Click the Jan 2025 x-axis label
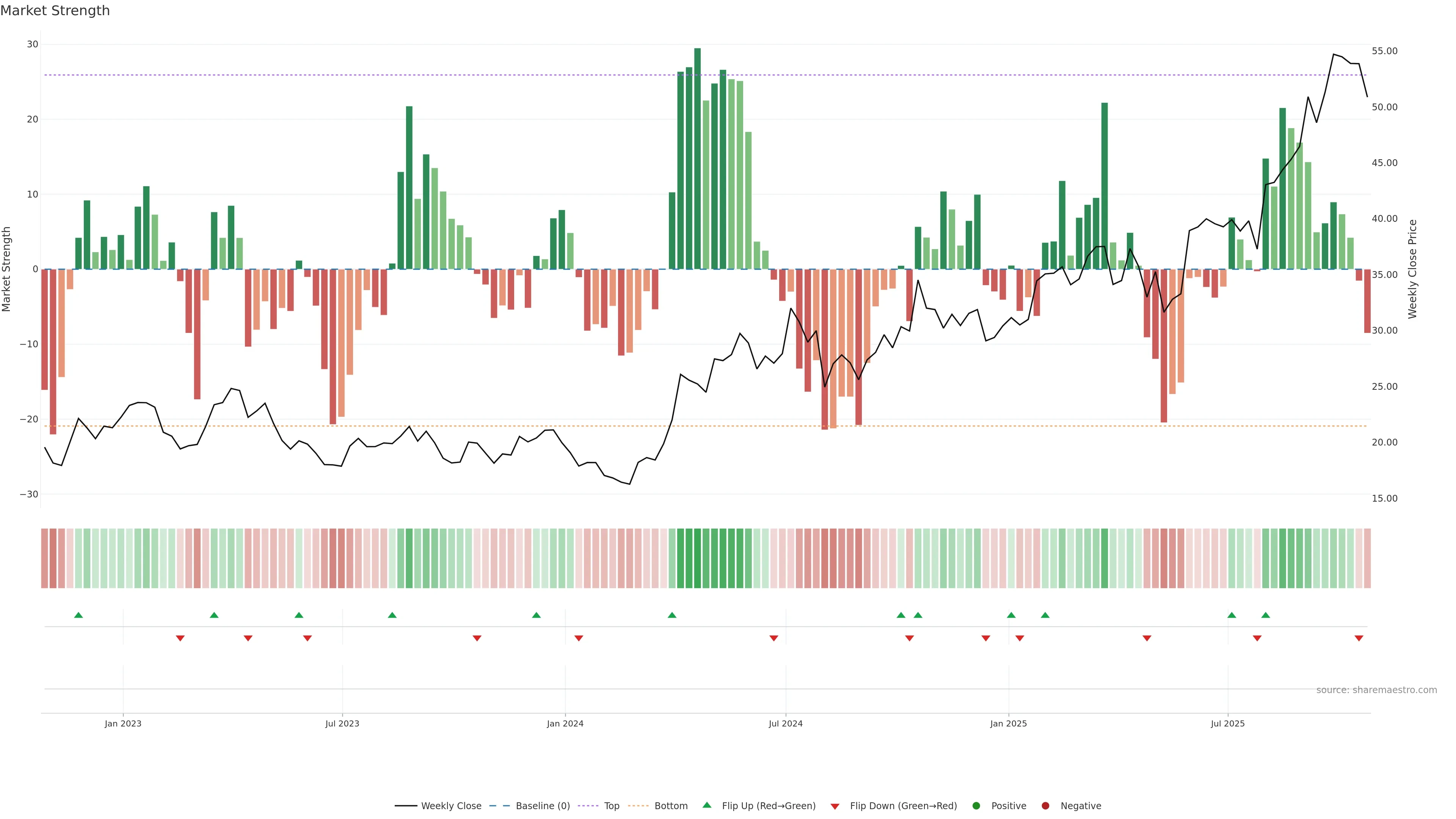 click(x=1008, y=723)
